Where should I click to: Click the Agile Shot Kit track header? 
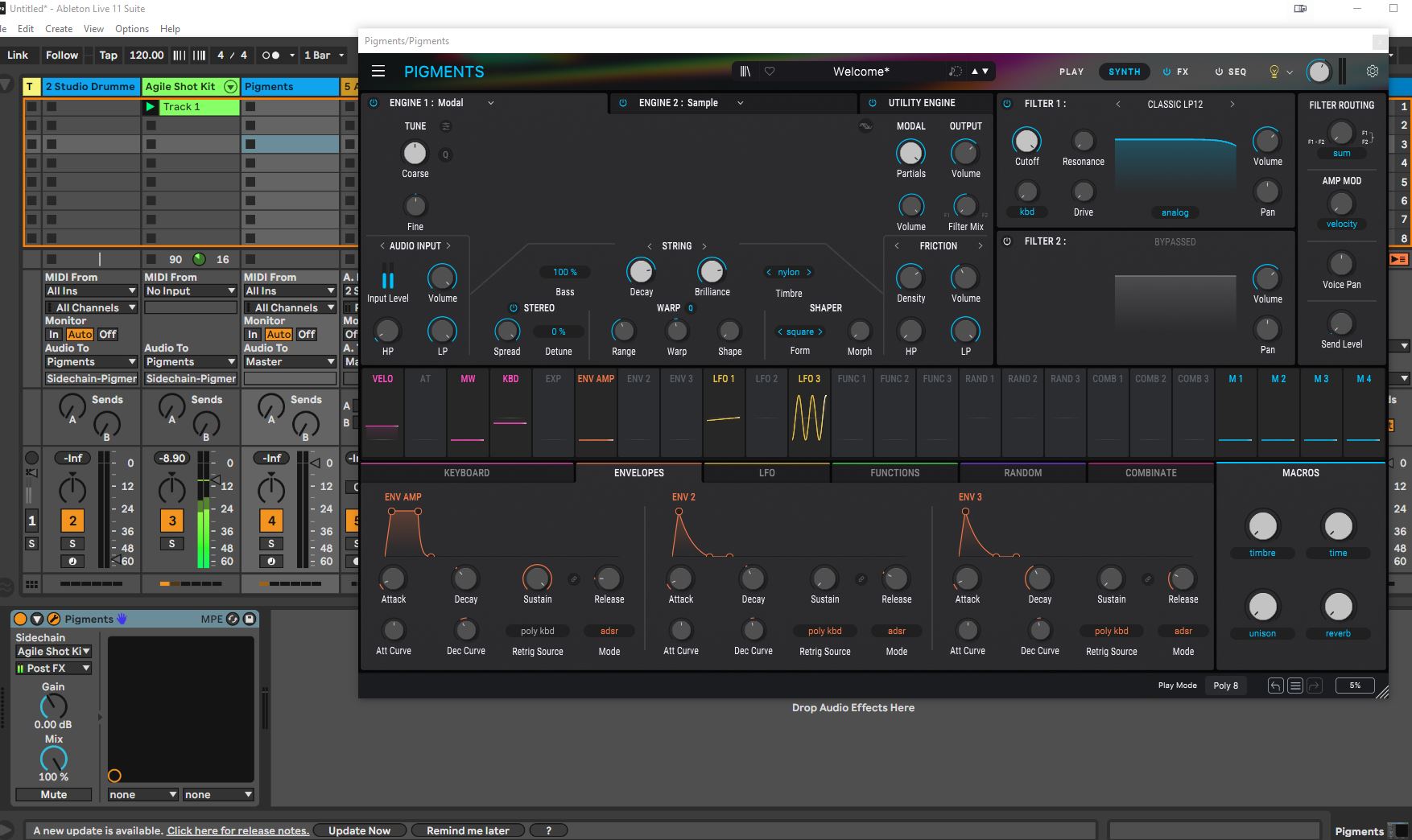click(x=191, y=86)
